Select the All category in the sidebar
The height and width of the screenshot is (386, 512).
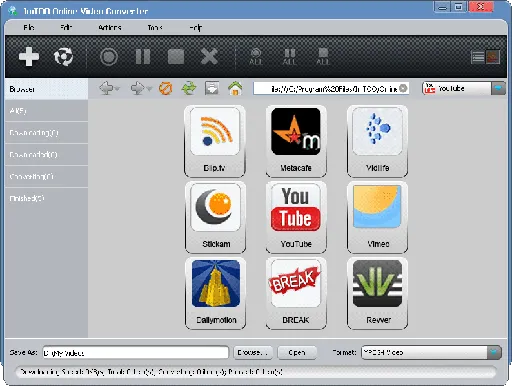(x=46, y=111)
